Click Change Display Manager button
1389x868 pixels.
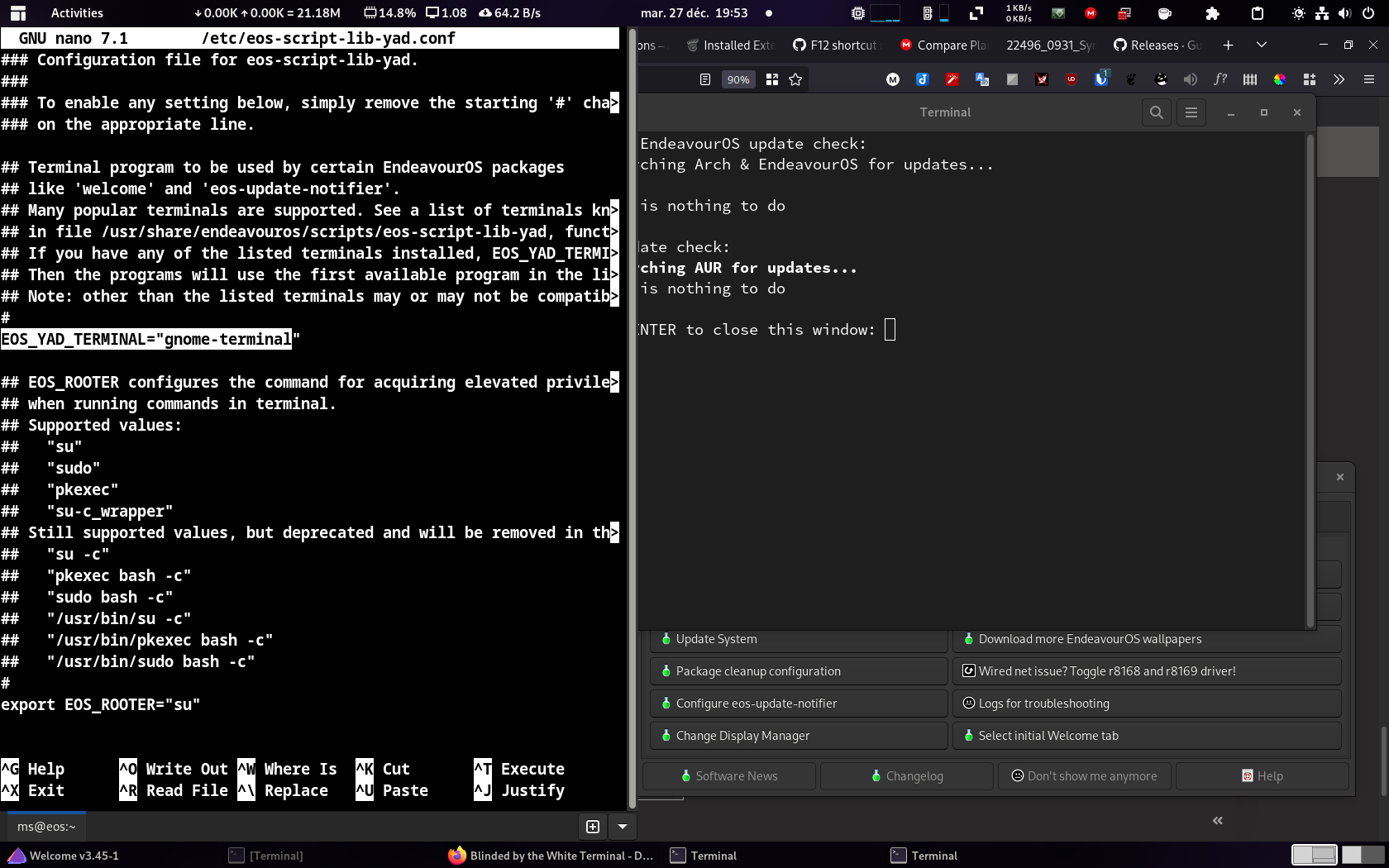[799, 736]
